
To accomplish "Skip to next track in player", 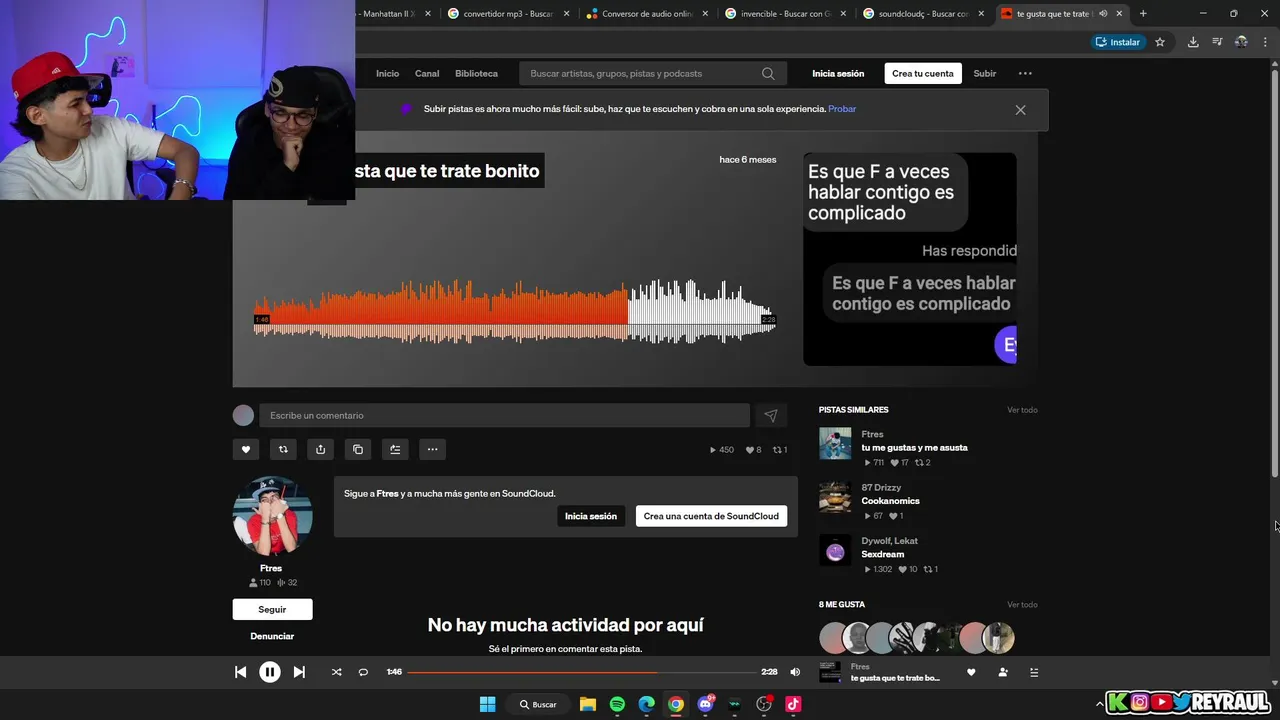I will click(x=299, y=672).
